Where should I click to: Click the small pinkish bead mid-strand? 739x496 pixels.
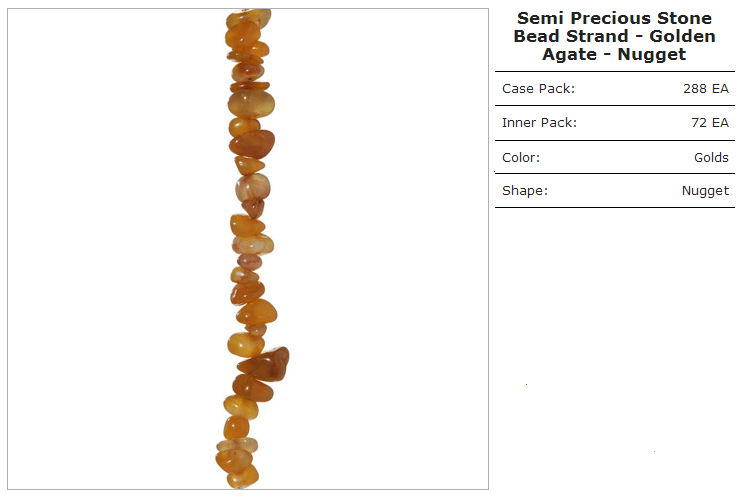(x=250, y=261)
